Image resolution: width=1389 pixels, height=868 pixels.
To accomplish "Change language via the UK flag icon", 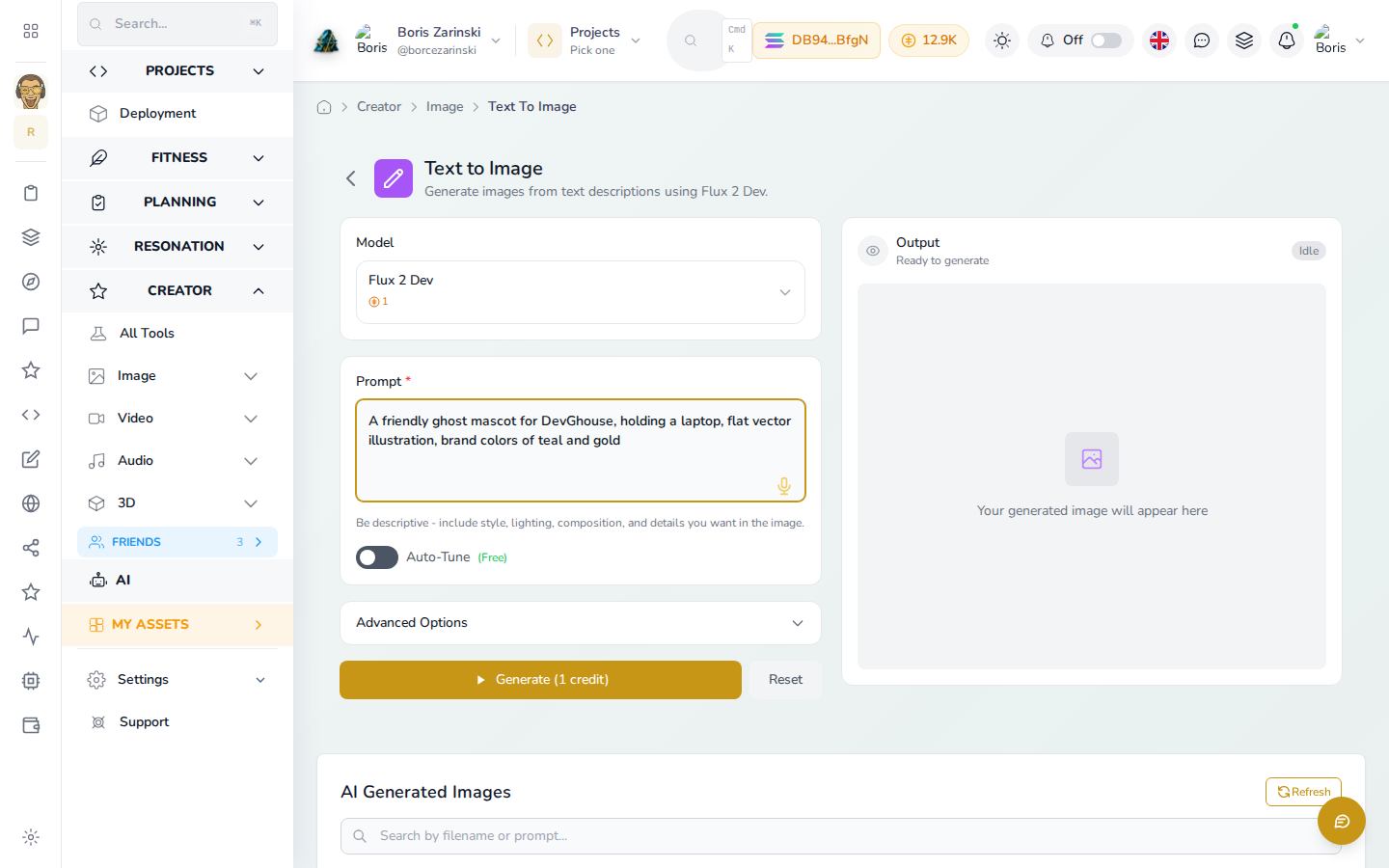I will point(1159,41).
